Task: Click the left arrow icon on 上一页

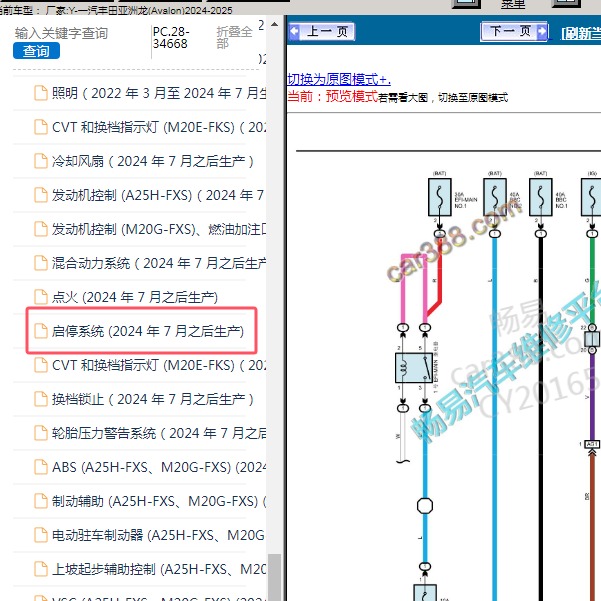Action: 294,31
